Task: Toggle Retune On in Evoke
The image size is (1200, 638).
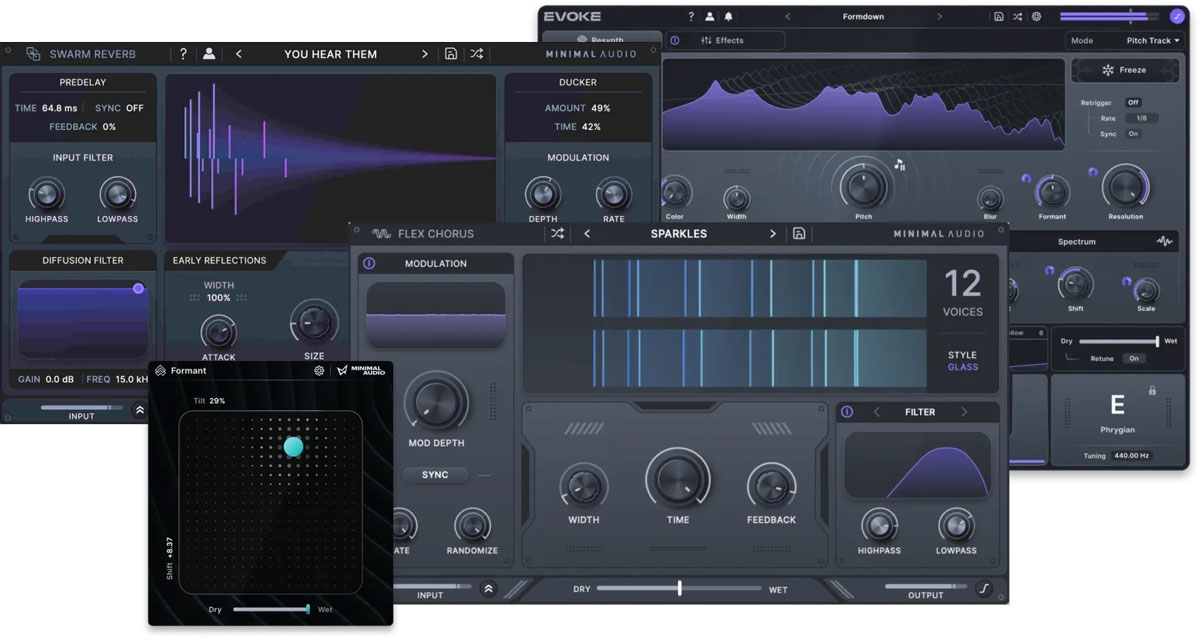Action: tap(1133, 358)
